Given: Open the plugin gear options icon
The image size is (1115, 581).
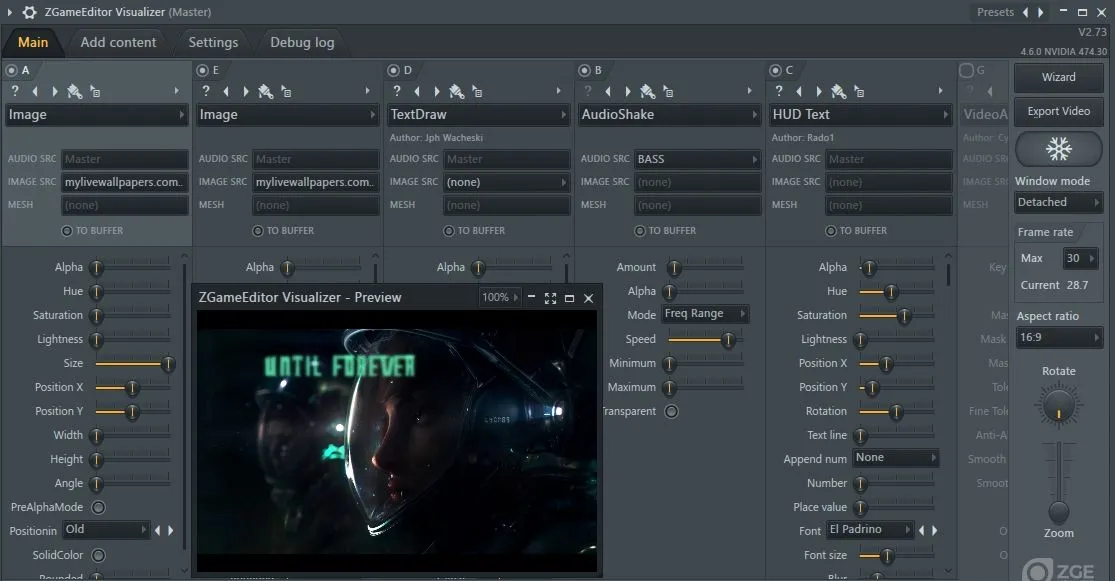Looking at the screenshot, I should [29, 12].
